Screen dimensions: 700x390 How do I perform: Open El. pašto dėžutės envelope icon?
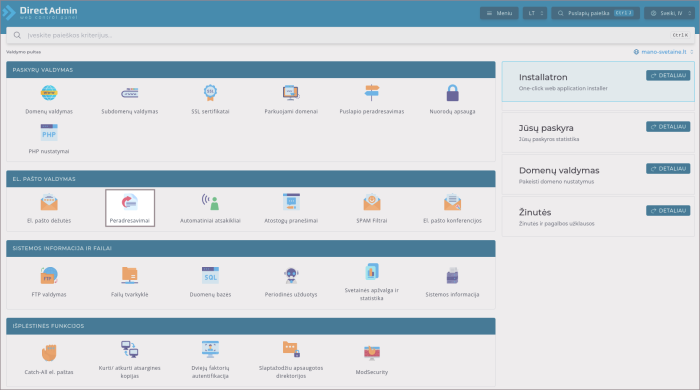49,202
